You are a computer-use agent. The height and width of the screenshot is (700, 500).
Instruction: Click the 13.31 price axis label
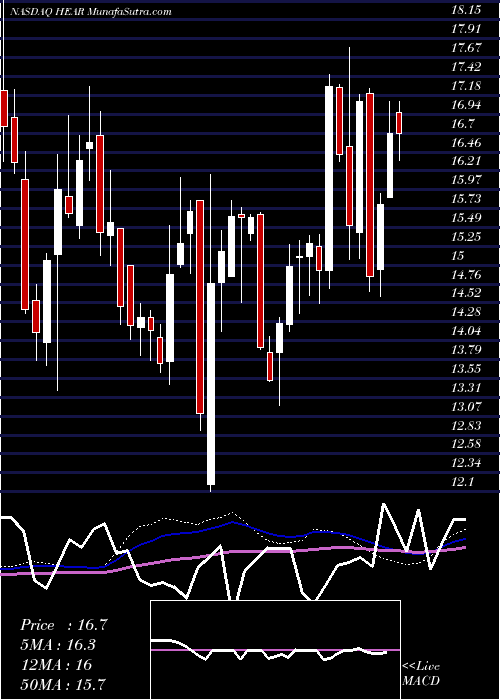tap(466, 388)
